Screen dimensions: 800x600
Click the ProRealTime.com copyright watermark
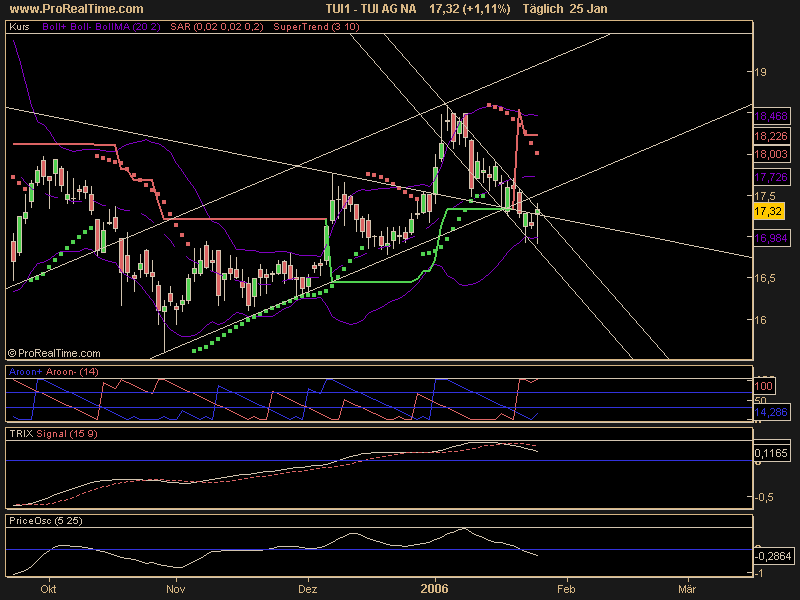click(54, 353)
